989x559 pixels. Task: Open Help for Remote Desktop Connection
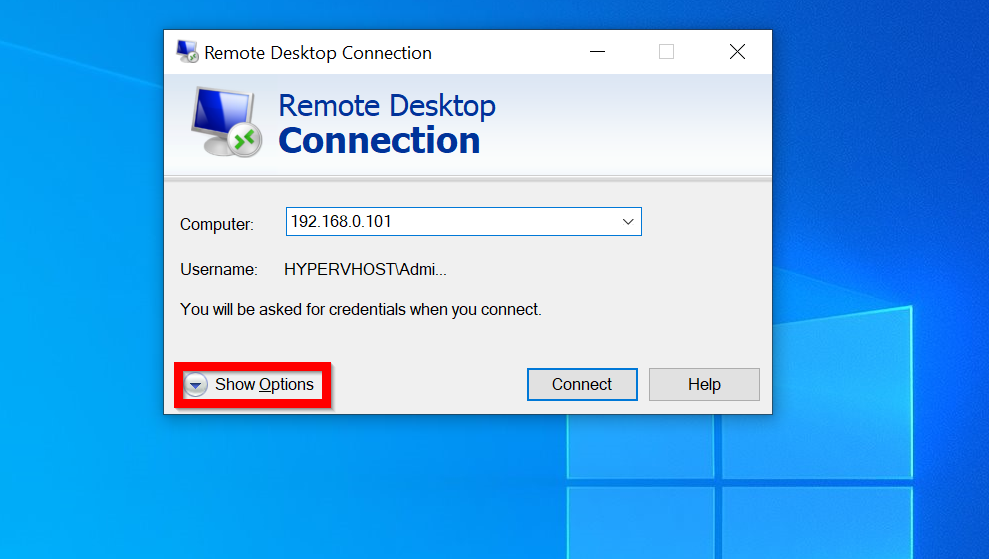point(704,384)
